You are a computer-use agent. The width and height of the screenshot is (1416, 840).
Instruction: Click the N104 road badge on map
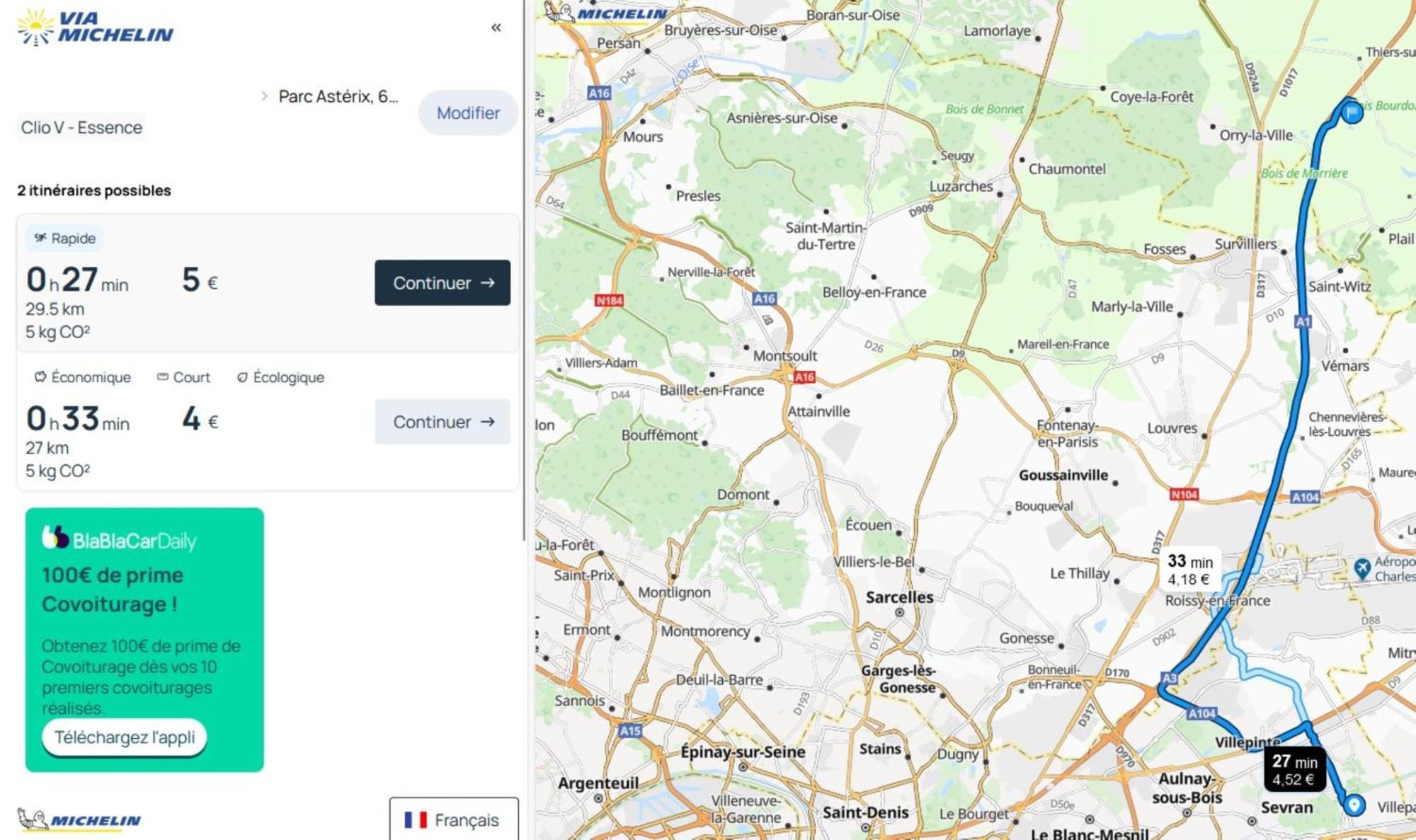pos(1184,495)
